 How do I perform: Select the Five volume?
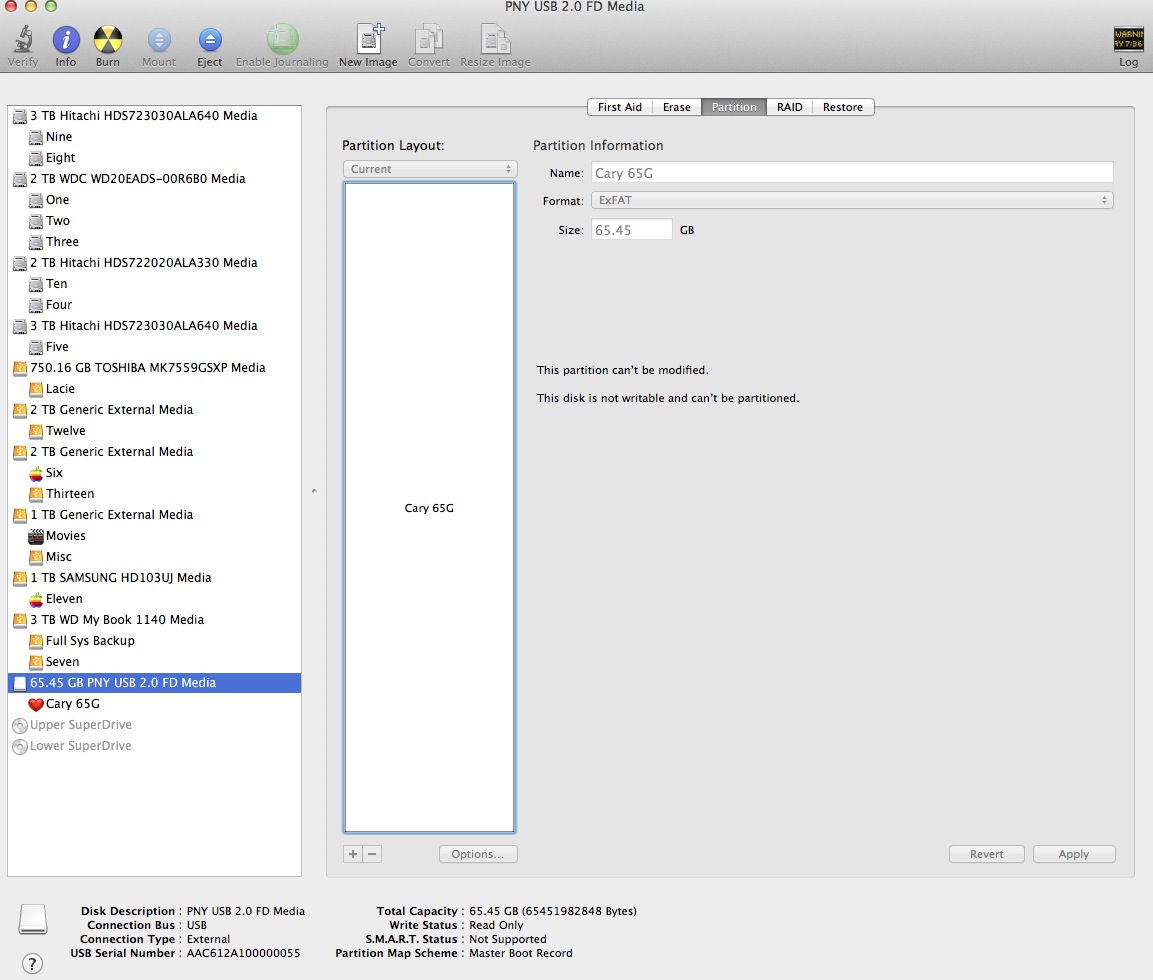154,347
